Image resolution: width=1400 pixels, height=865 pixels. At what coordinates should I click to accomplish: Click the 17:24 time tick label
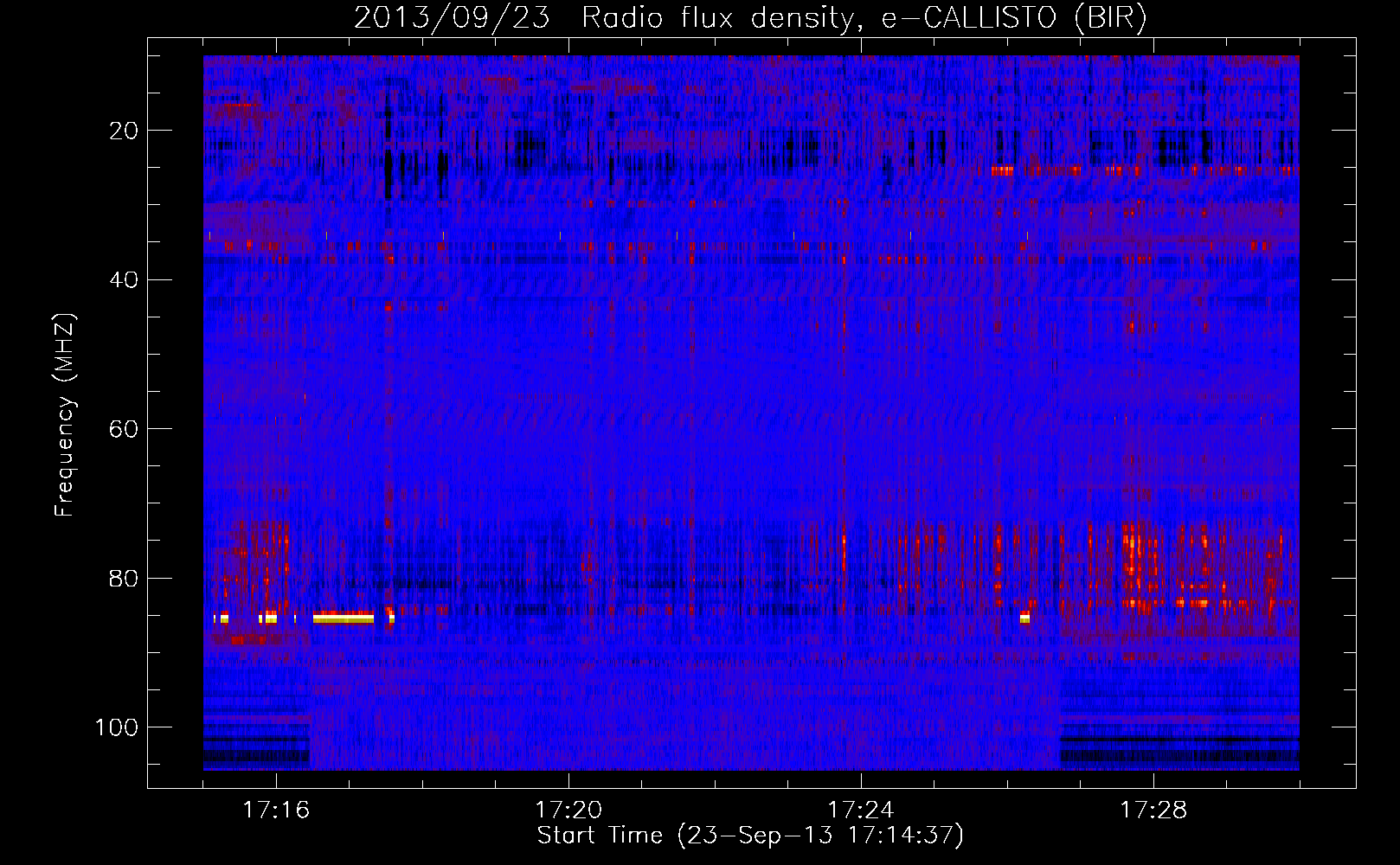coord(861,810)
